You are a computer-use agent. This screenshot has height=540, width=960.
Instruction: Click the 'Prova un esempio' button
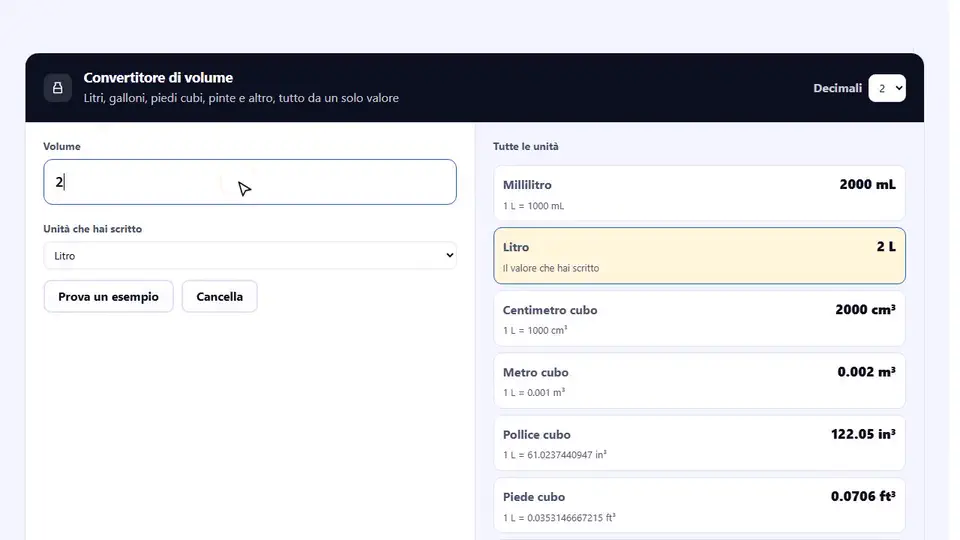(x=108, y=296)
